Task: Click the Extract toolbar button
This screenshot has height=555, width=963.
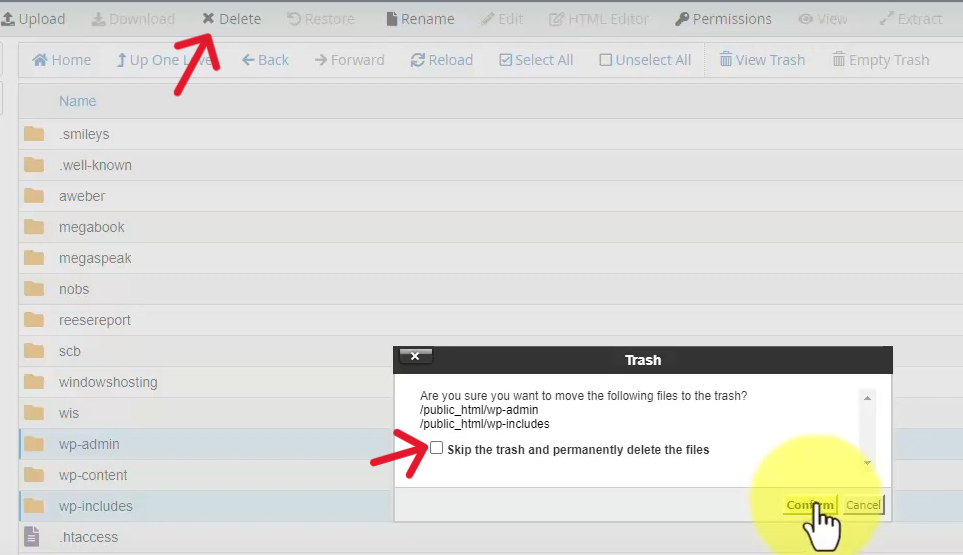Action: click(911, 19)
